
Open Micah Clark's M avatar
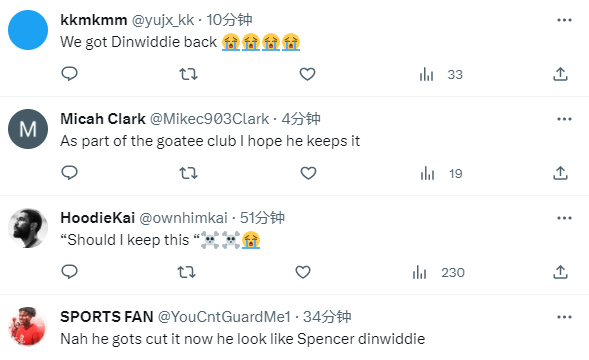[x=28, y=129]
